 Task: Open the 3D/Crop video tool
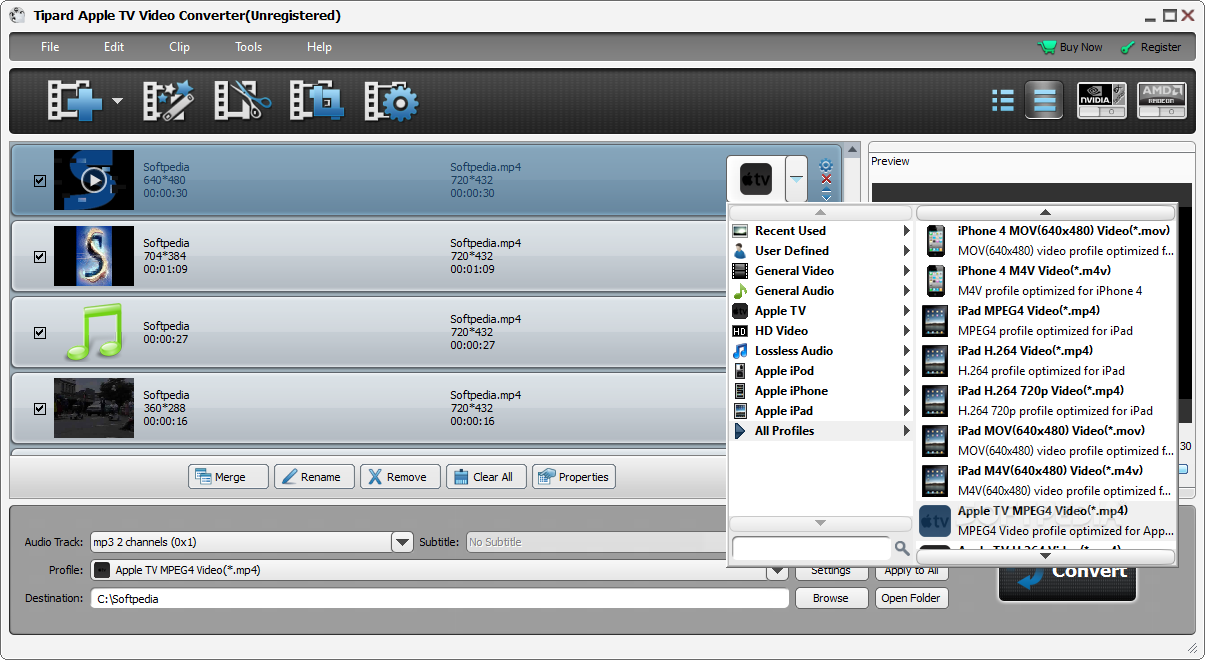(x=317, y=101)
